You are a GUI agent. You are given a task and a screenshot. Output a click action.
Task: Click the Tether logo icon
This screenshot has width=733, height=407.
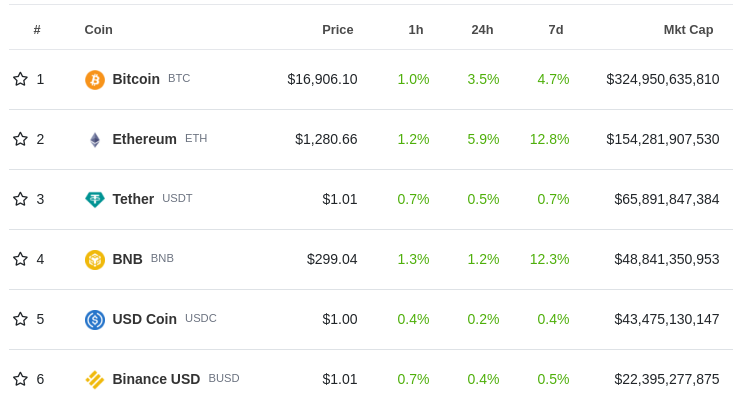coord(95,200)
